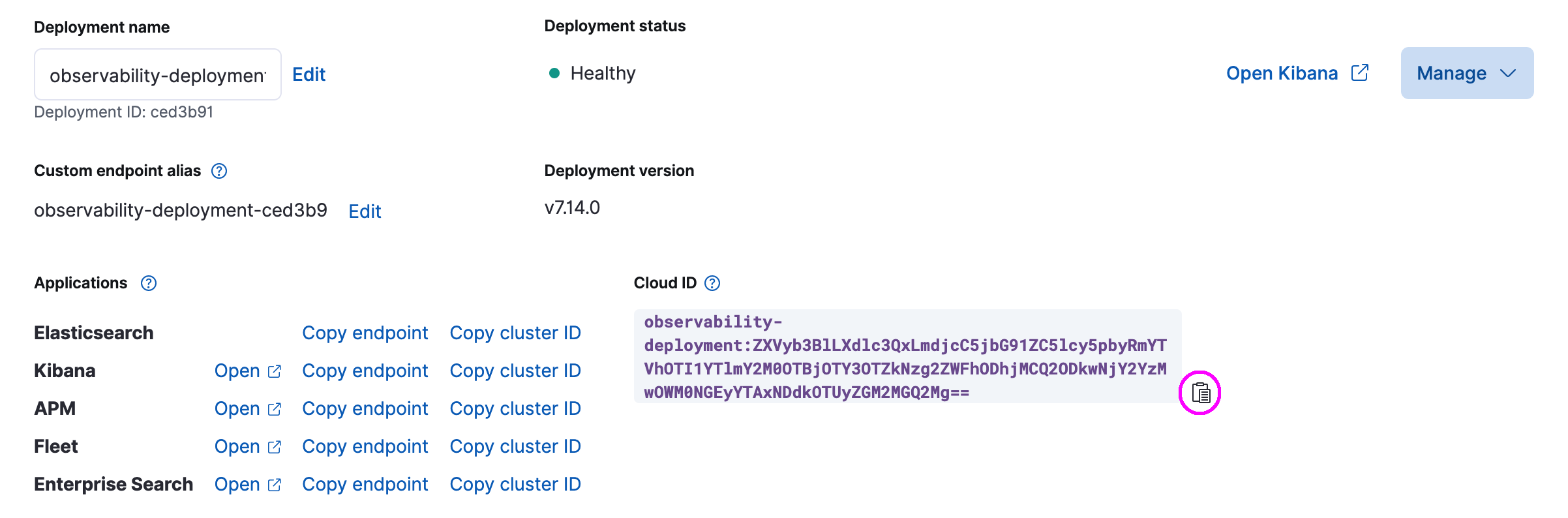
Task: Copy the Elasticsearch endpoint
Action: (x=365, y=333)
